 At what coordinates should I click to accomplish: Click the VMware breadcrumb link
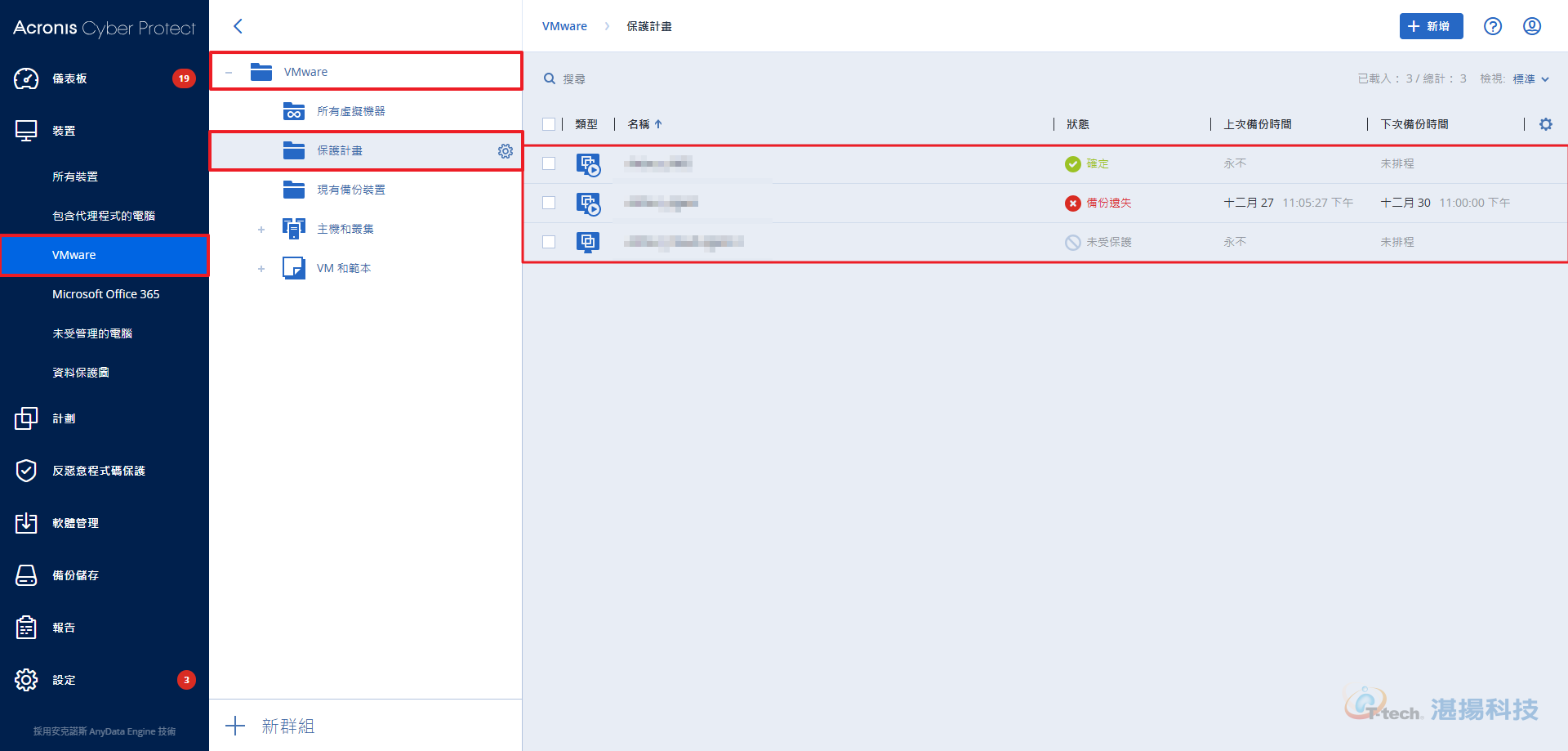[564, 26]
